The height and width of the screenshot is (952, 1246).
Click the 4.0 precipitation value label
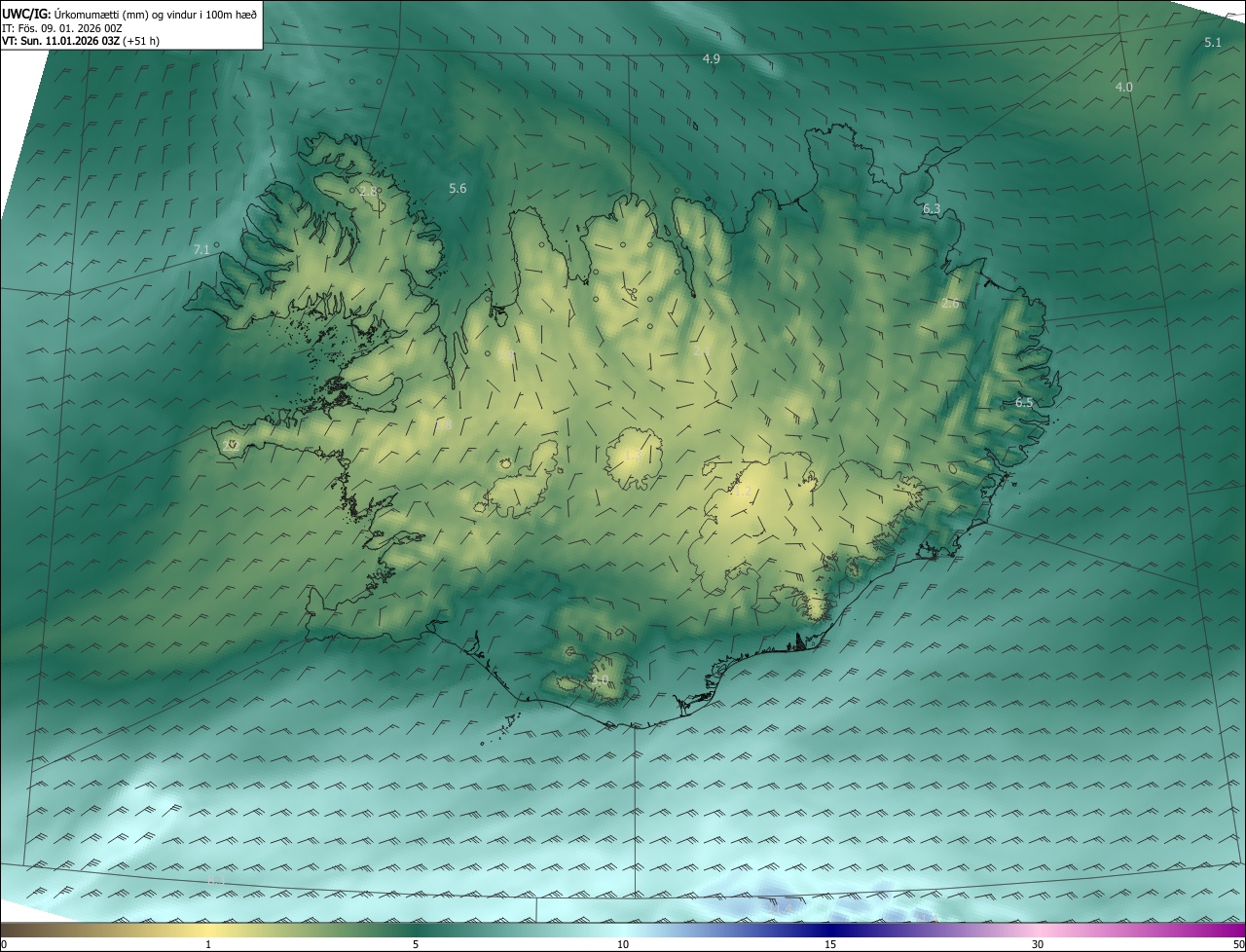(1124, 88)
